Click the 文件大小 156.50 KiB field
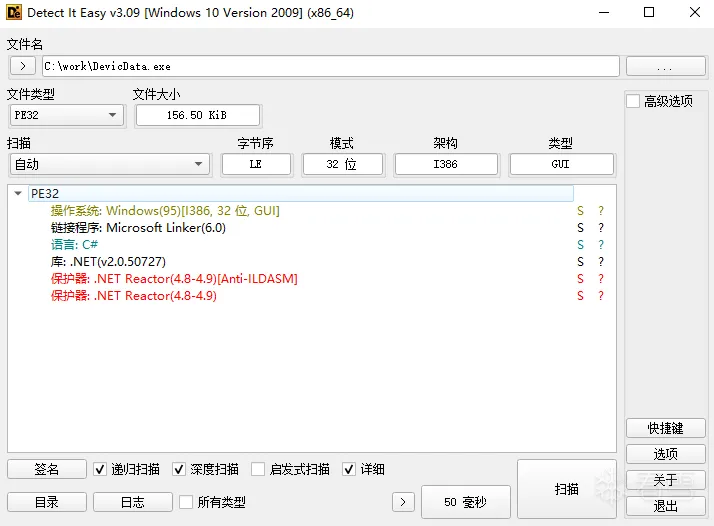 [x=198, y=115]
